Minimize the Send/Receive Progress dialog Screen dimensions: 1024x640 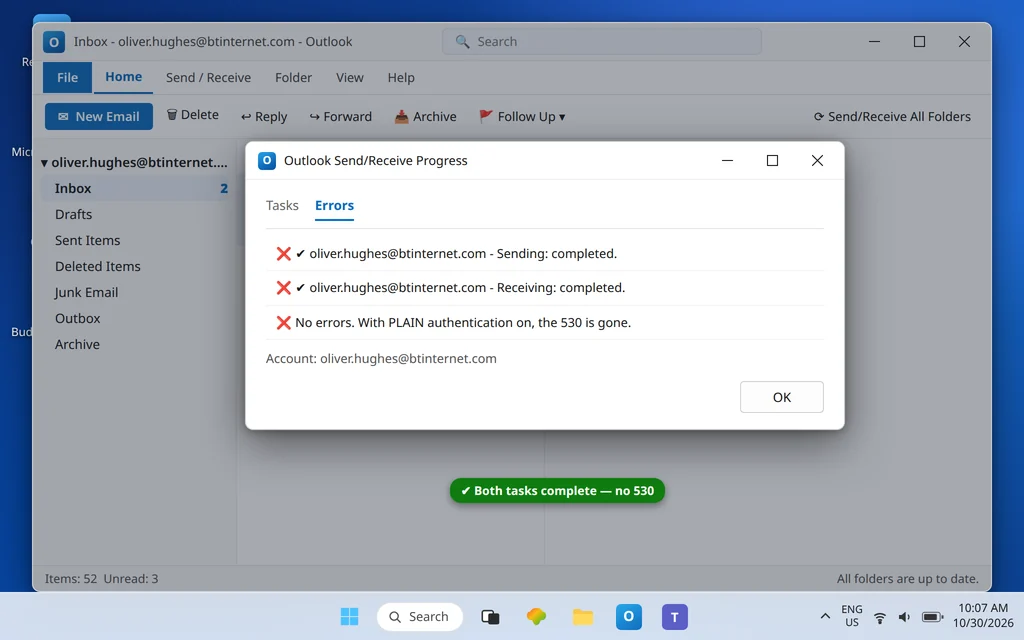tap(727, 161)
